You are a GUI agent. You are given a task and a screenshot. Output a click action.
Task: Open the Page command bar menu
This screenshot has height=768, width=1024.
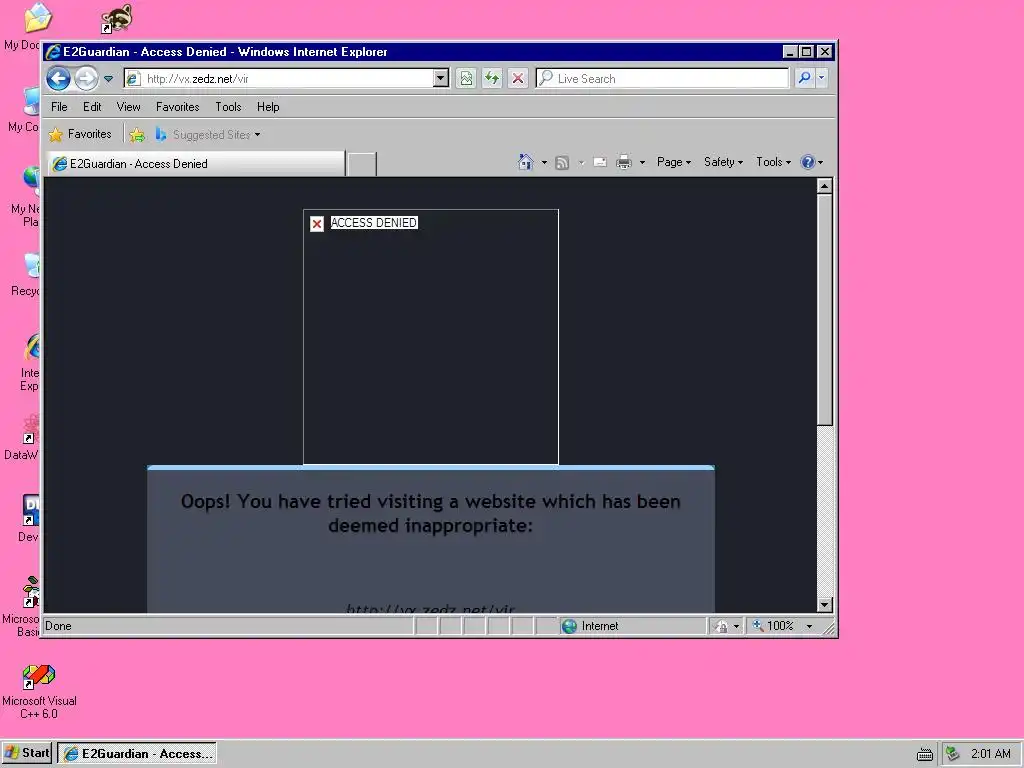673,162
